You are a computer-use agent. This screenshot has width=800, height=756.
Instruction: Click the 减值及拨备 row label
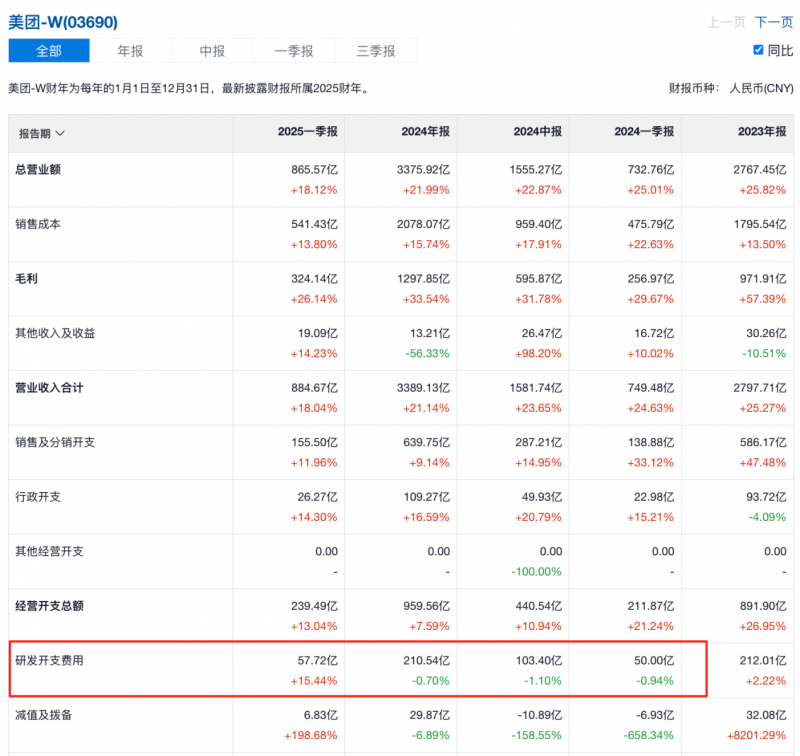[43, 715]
